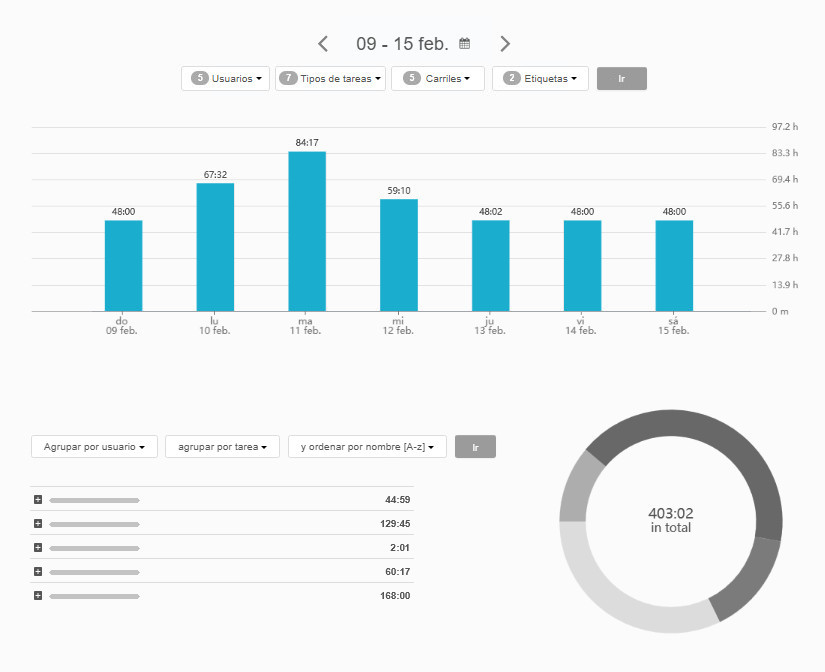Open the calendar date picker icon

(464, 44)
